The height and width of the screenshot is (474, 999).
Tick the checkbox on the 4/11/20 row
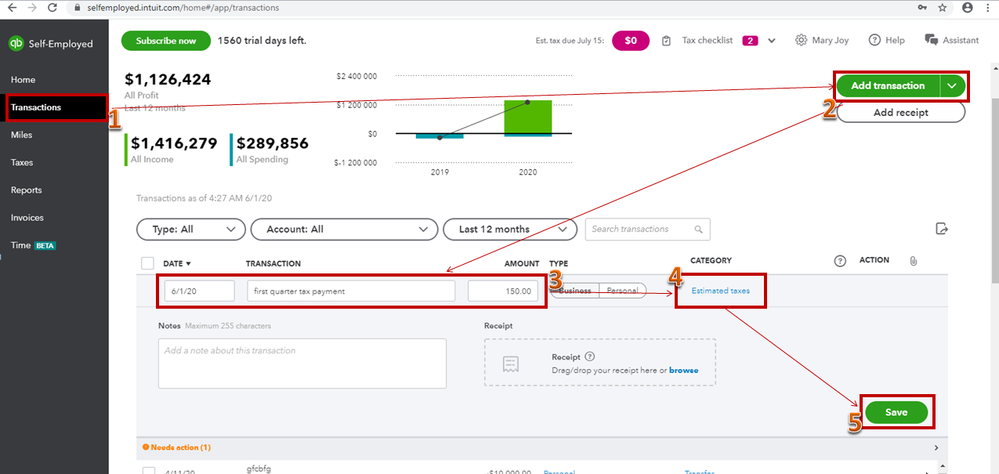[148, 471]
